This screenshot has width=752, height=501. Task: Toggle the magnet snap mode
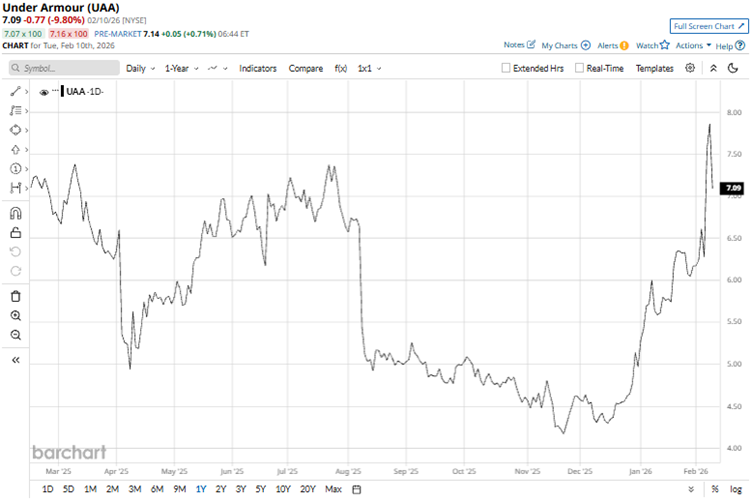pos(15,213)
